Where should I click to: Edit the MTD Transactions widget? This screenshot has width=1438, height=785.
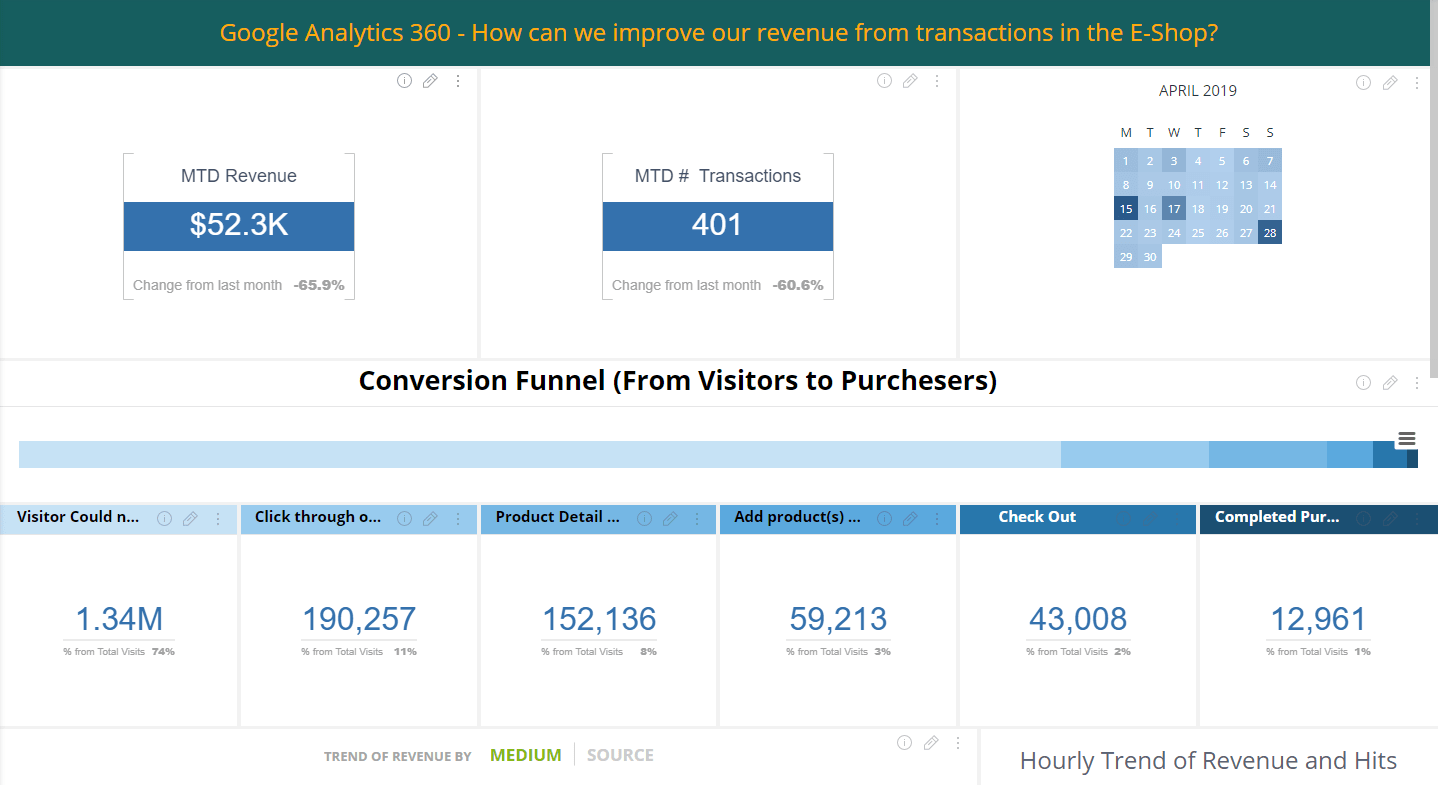point(910,81)
